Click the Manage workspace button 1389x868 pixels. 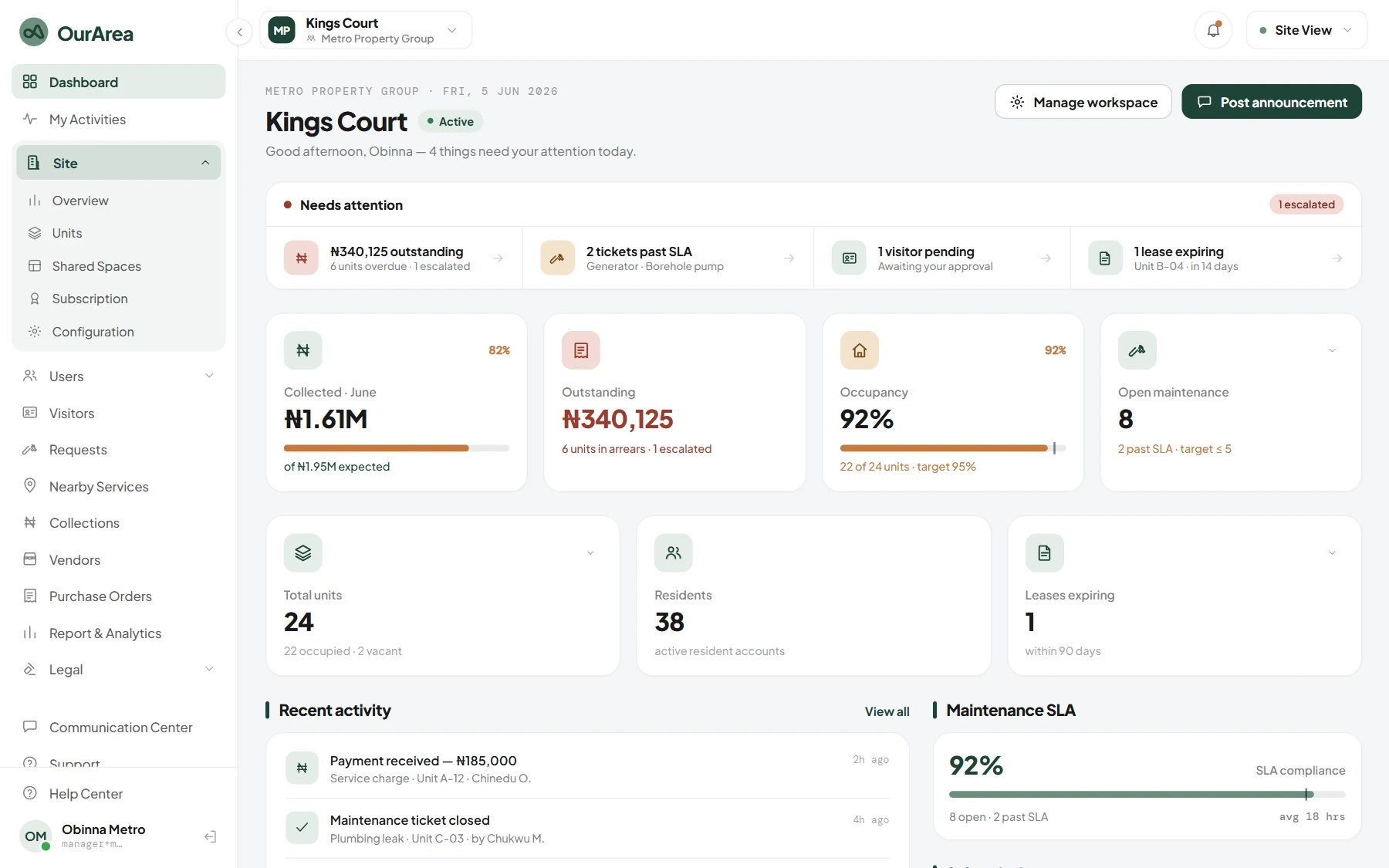1083,102
